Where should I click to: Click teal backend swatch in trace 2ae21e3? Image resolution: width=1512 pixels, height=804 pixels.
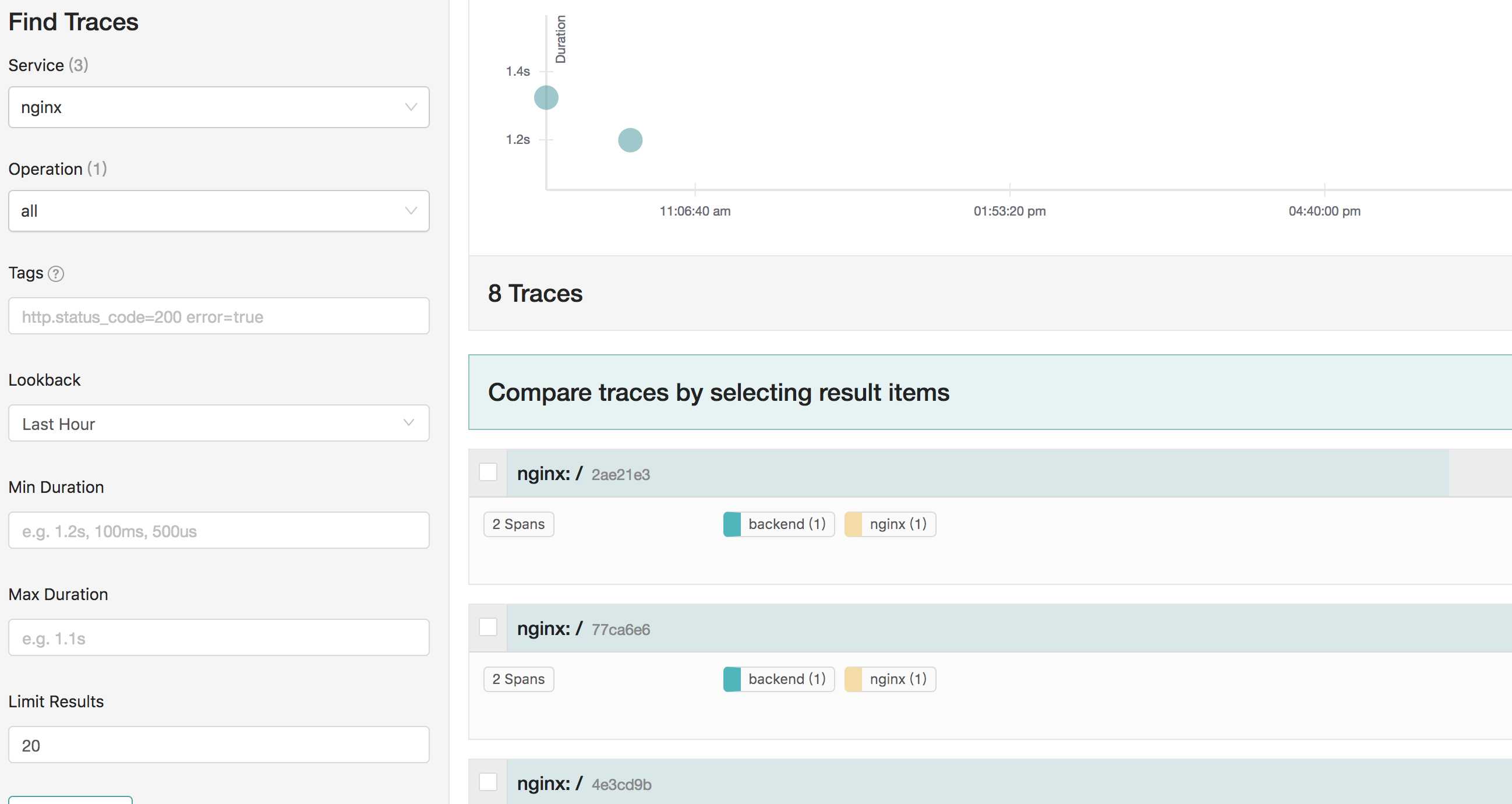coord(732,524)
